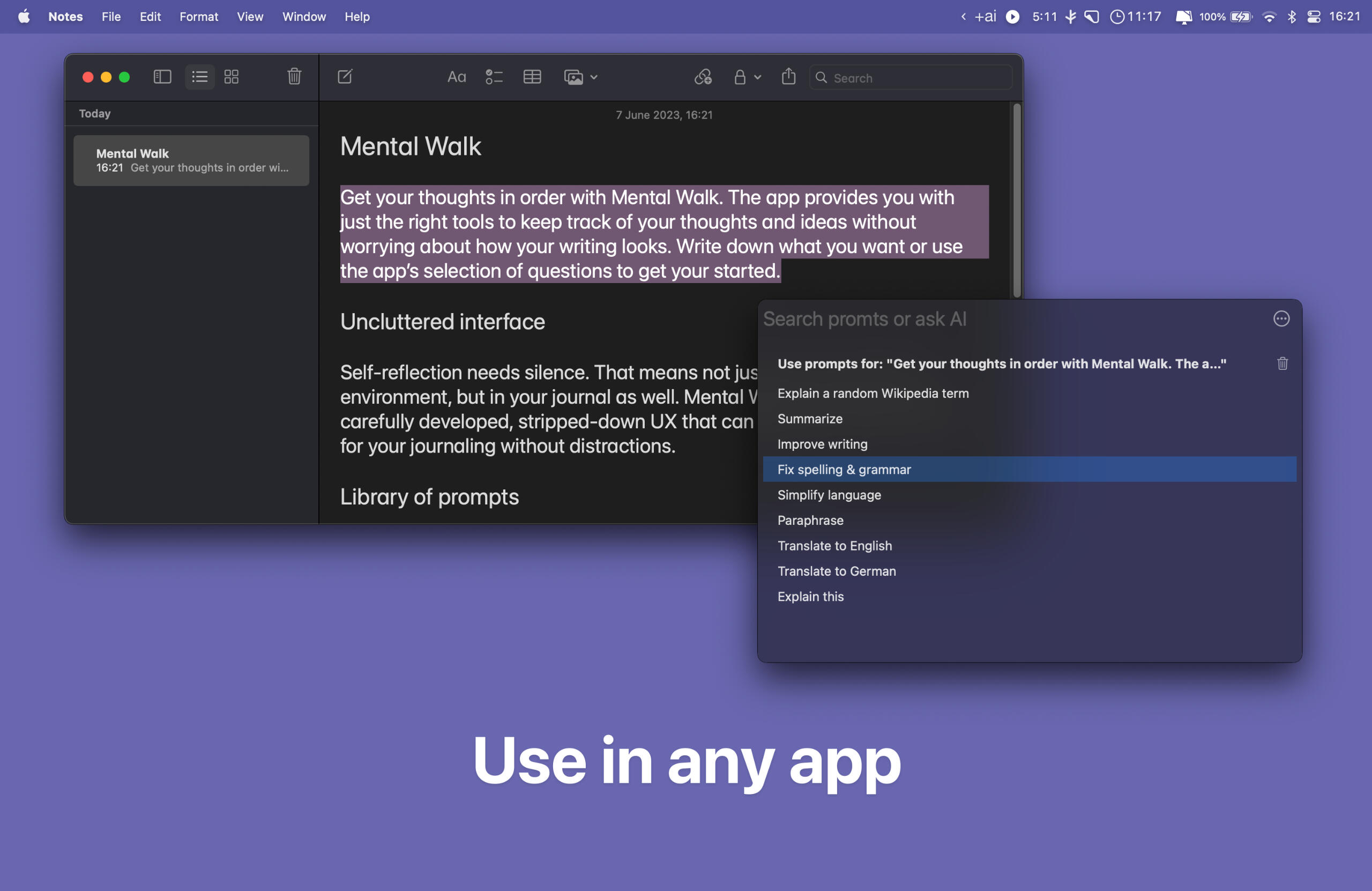
Task: Click the Summarize prompt option
Action: tap(810, 419)
